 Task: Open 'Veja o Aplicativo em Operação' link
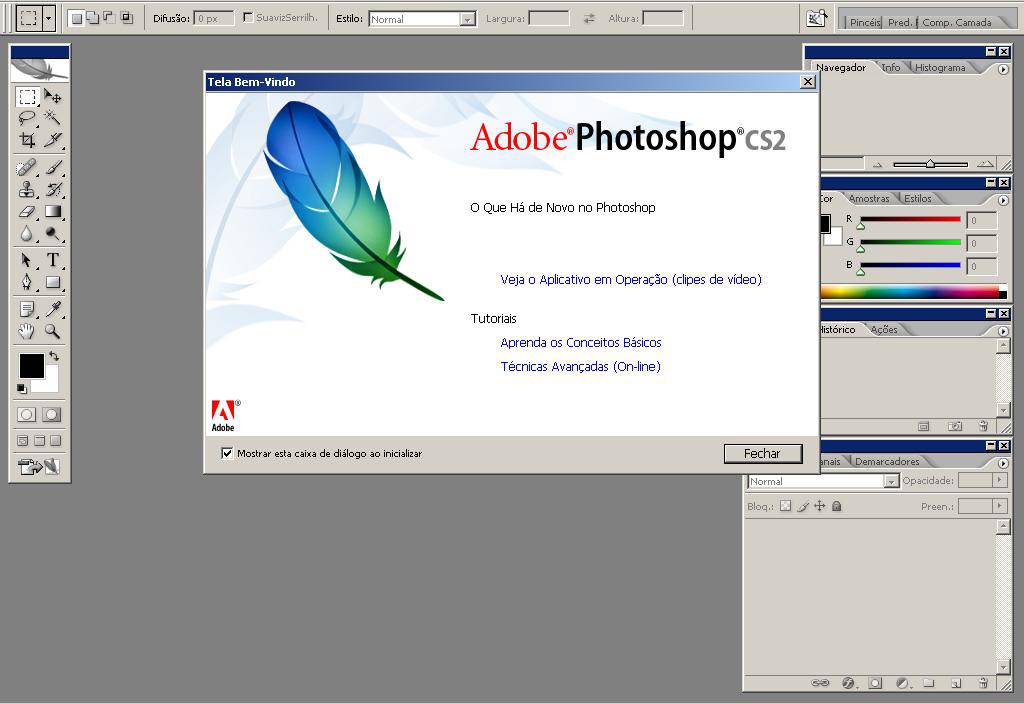631,280
